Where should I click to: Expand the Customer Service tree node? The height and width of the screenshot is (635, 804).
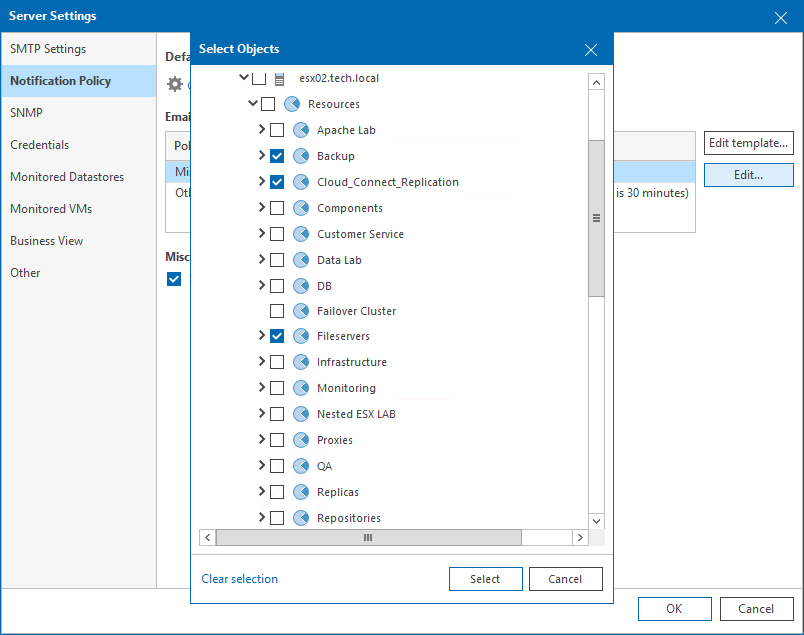pyautogui.click(x=262, y=234)
